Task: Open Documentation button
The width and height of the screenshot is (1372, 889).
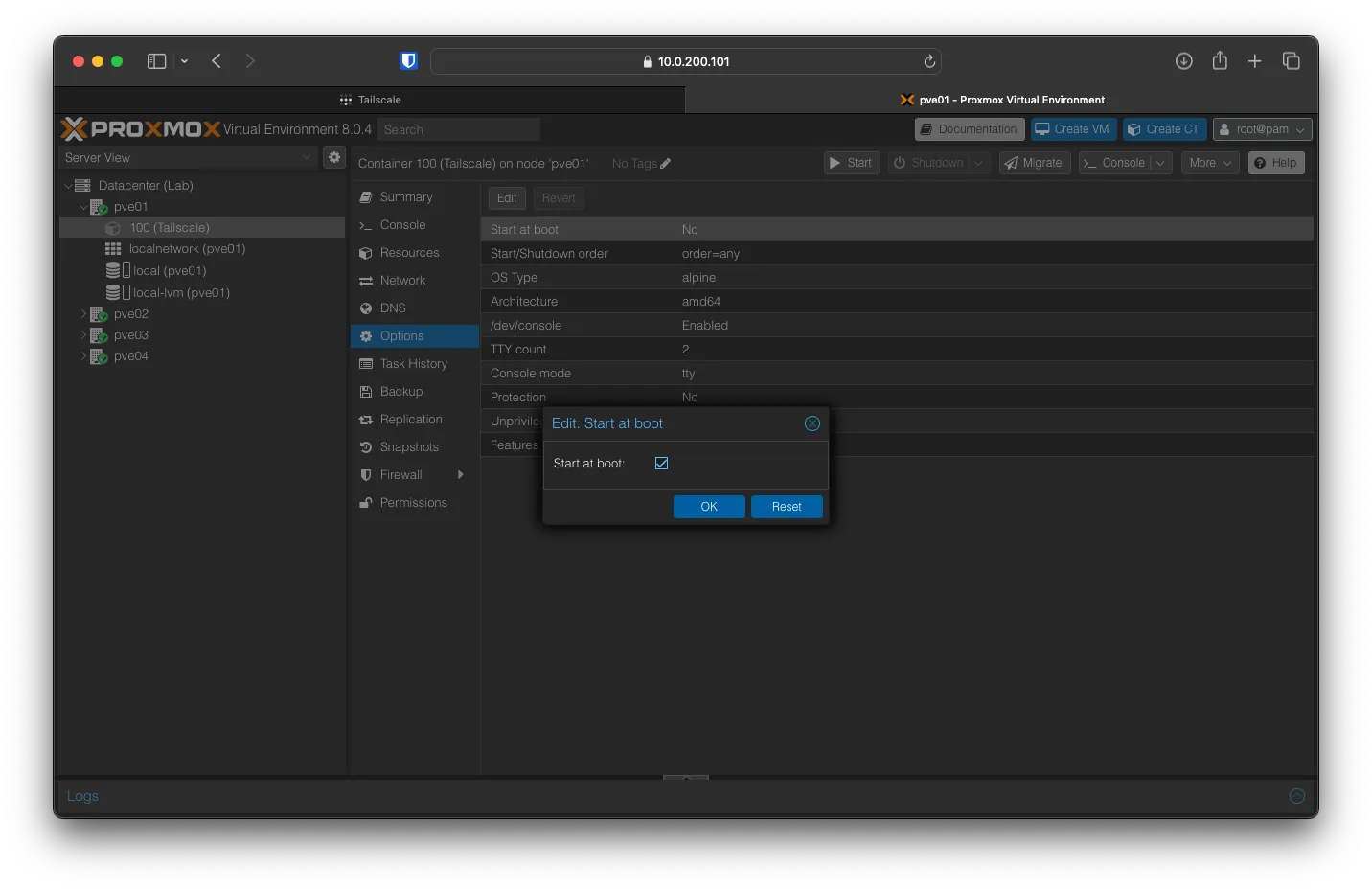Action: tap(970, 129)
